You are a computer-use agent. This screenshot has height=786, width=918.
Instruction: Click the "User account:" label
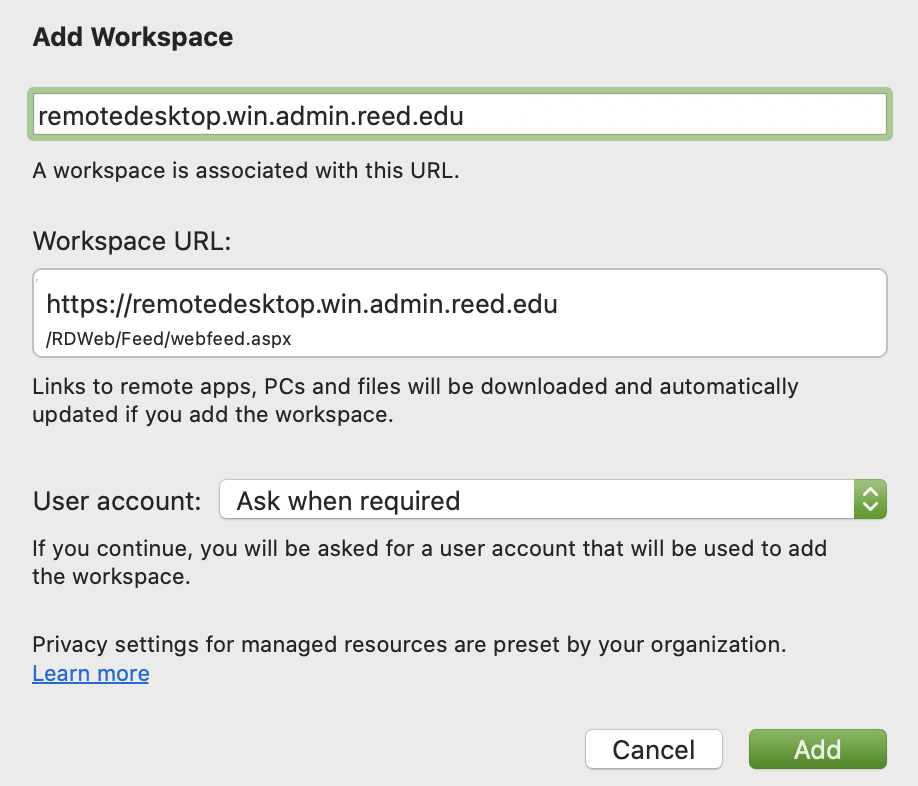118,500
